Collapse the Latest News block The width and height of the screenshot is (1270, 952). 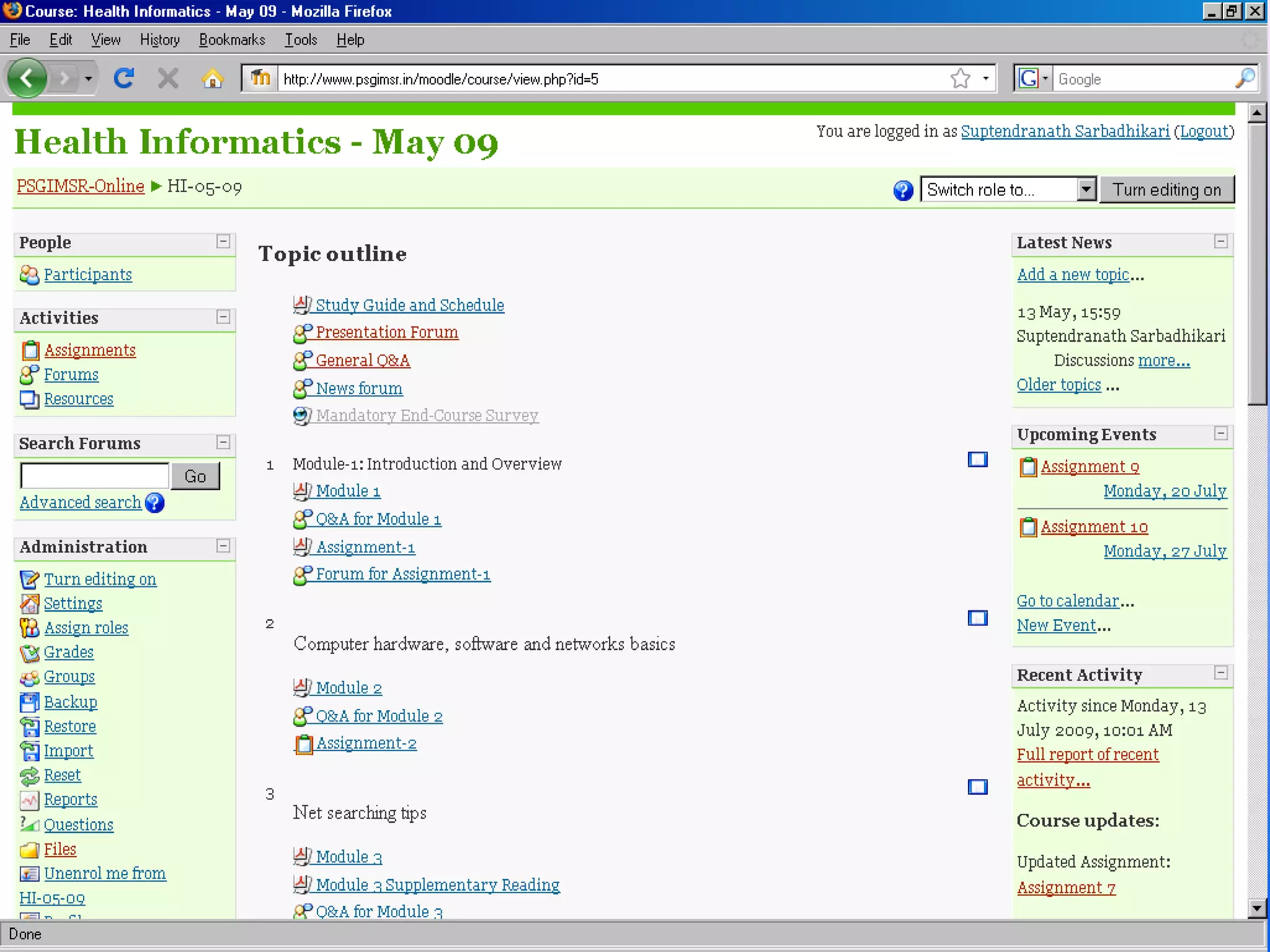pos(1220,242)
